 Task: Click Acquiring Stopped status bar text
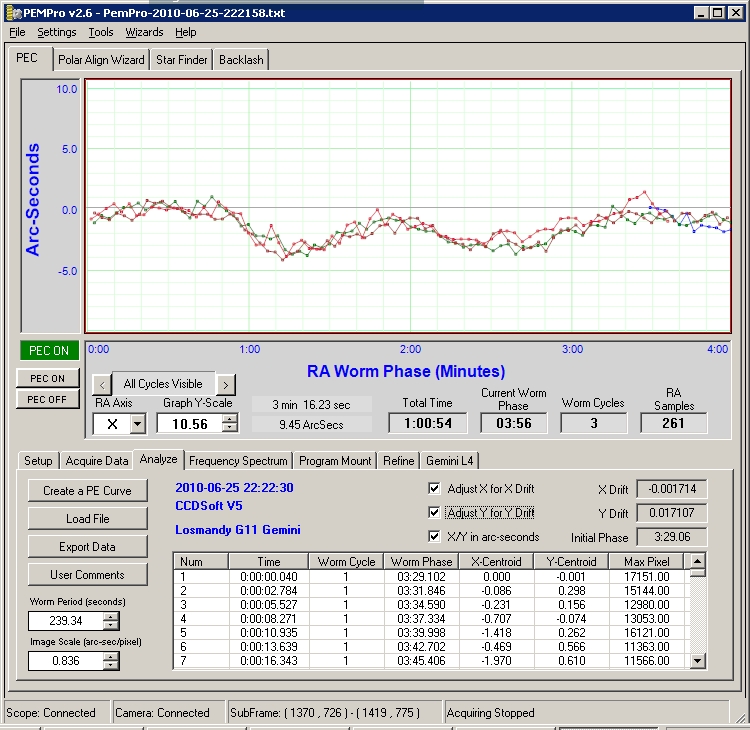coord(490,713)
